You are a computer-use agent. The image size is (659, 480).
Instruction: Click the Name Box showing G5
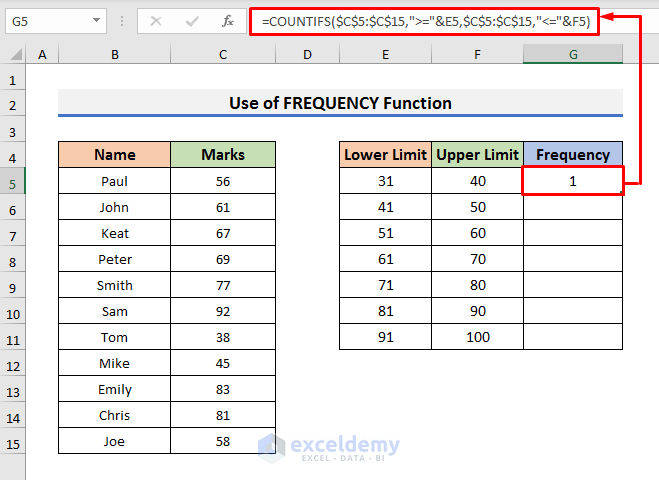click(x=56, y=21)
